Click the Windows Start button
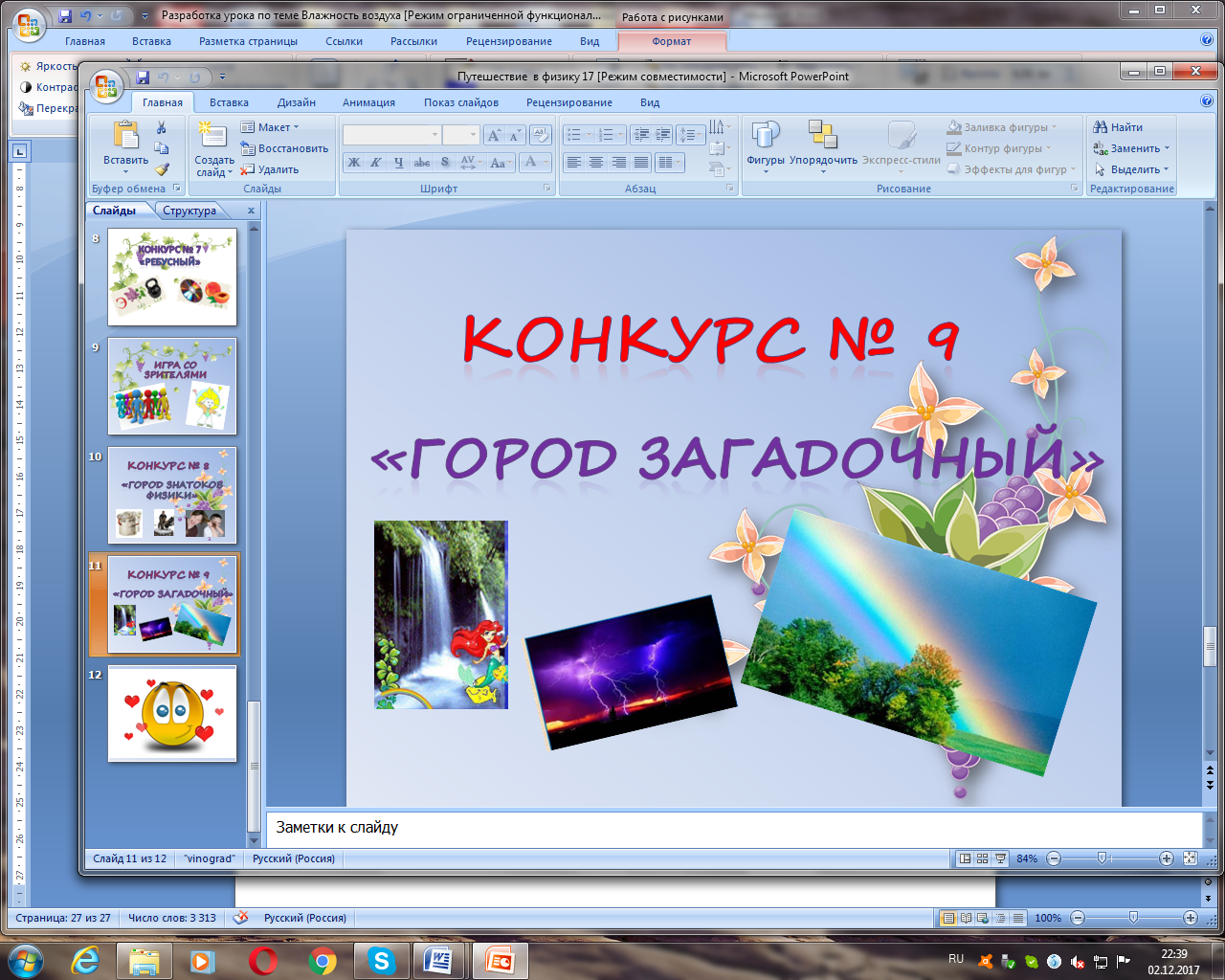 pos(24,960)
